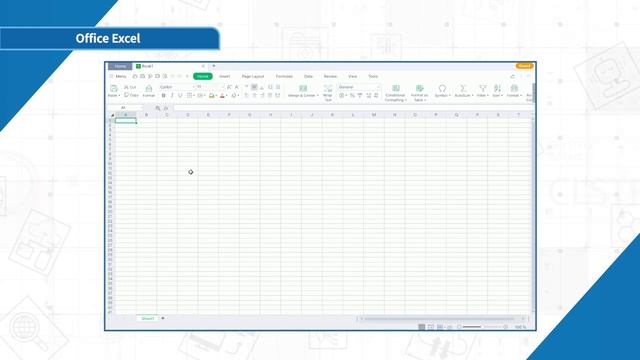Image resolution: width=640 pixels, height=360 pixels.
Task: Click the insert function fx icon
Action: click(x=166, y=108)
